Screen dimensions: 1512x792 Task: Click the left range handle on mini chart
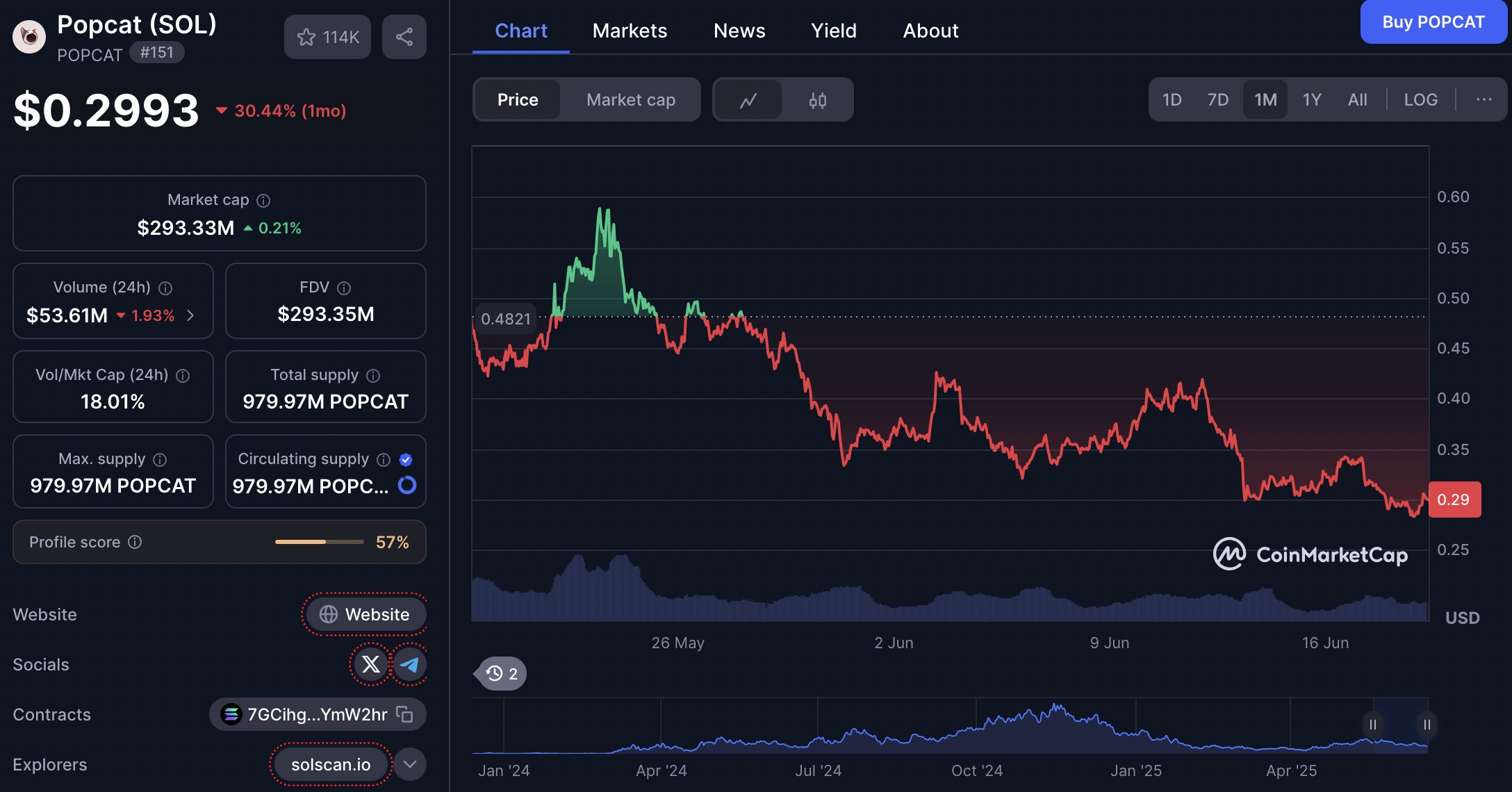point(1372,725)
